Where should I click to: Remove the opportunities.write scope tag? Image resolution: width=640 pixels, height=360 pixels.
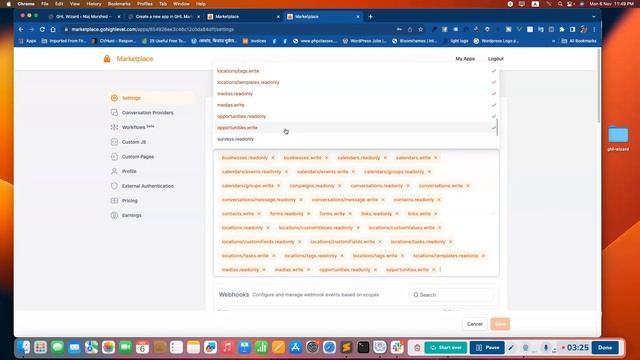[x=433, y=270]
